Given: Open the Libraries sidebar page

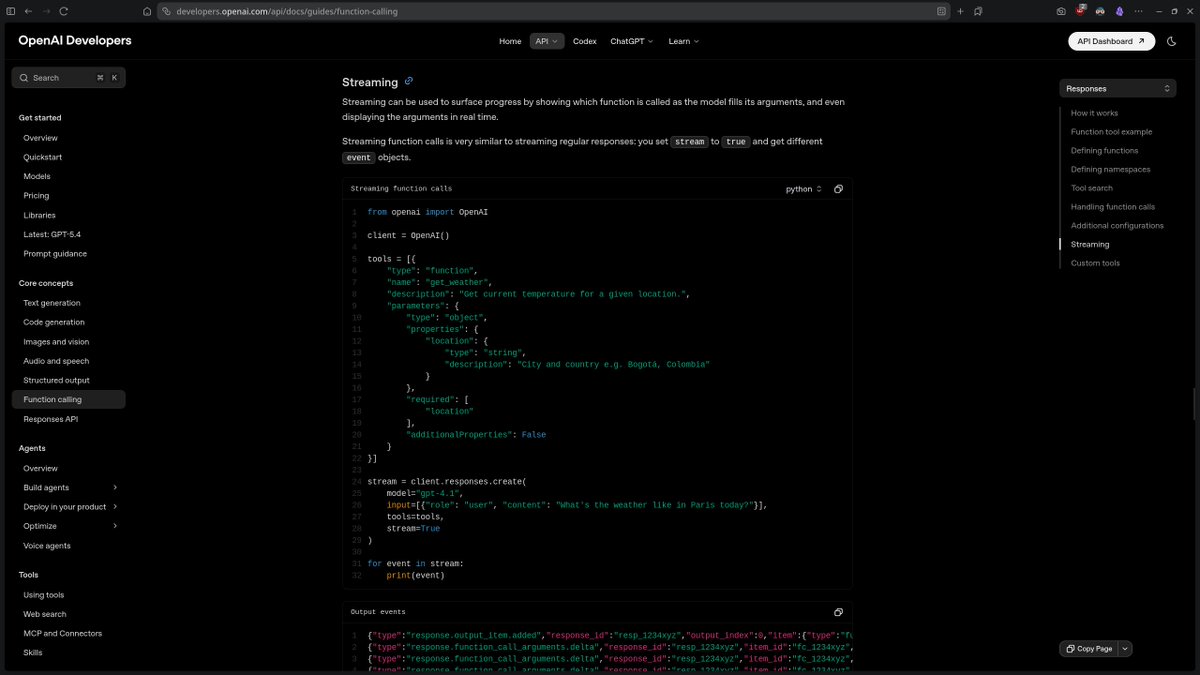Looking at the screenshot, I should [40, 215].
